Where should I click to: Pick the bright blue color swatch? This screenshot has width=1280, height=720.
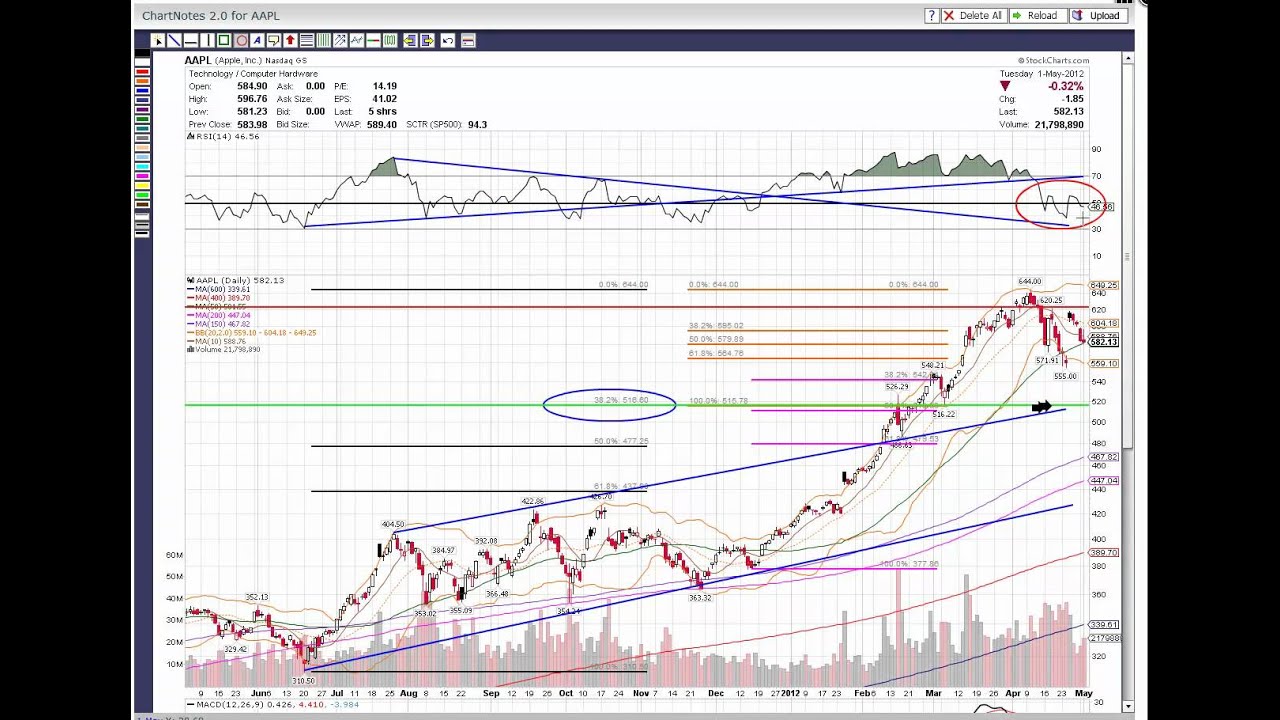[142, 90]
